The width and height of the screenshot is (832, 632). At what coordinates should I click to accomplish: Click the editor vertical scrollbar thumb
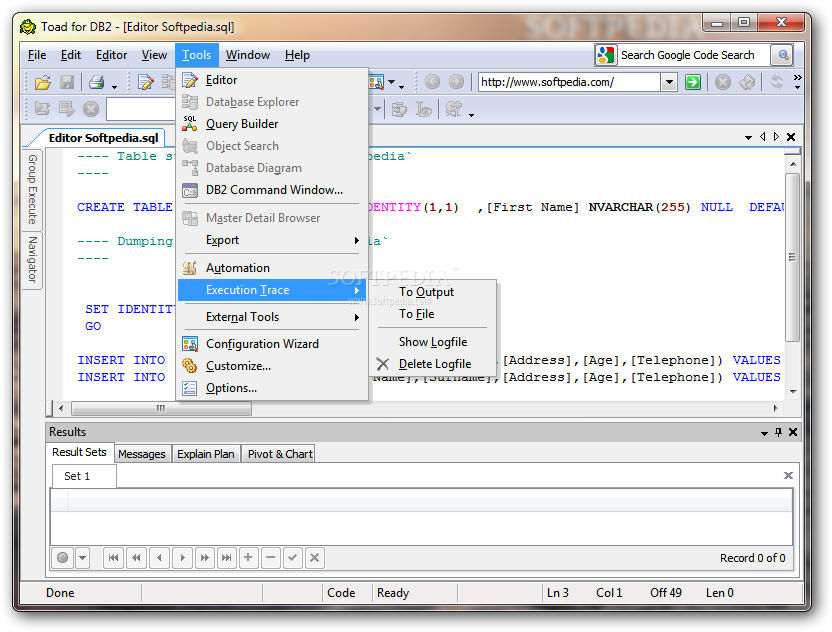click(x=792, y=257)
